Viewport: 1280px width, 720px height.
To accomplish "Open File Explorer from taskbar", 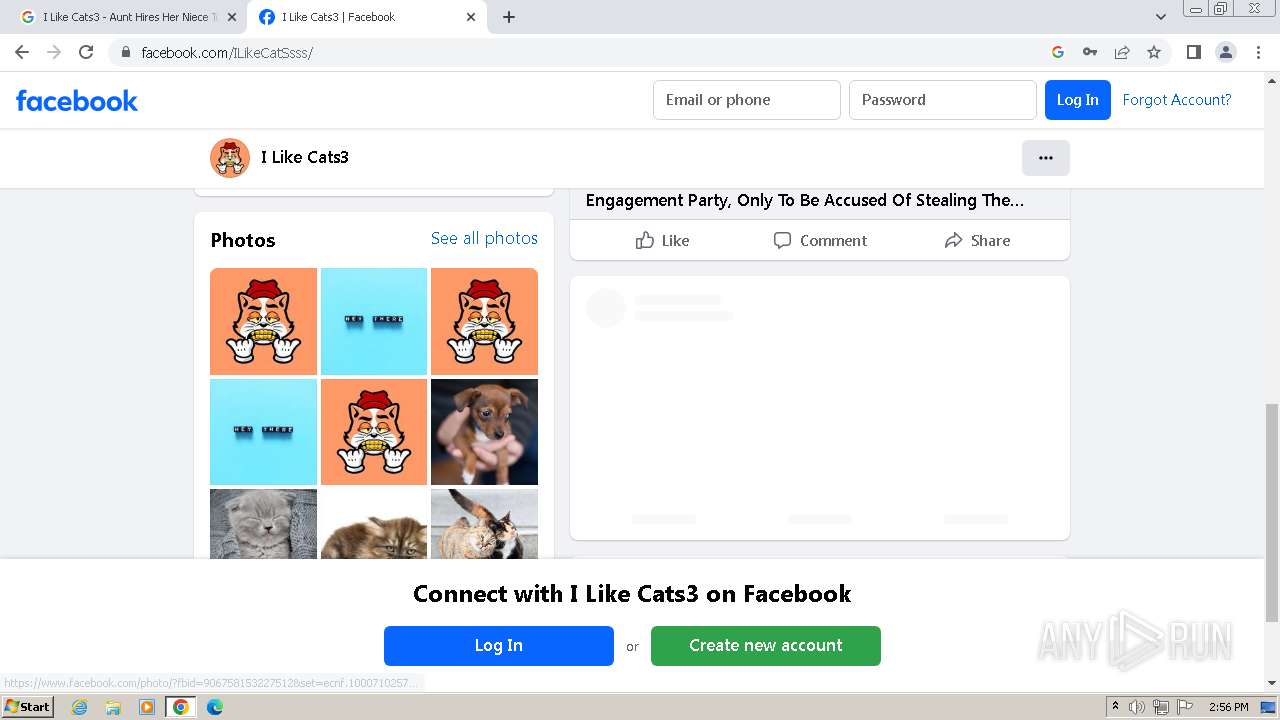I will tap(113, 707).
